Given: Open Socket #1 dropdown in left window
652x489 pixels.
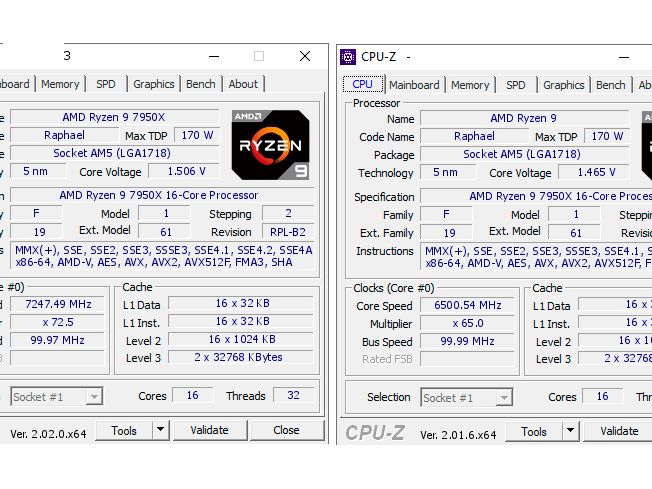Looking at the screenshot, I should [57, 397].
